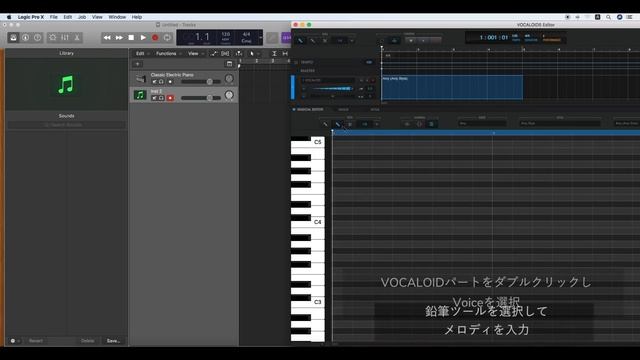The image size is (640, 360).
Task: Switch to the Style tab in VOCALOID
Action: pyautogui.click(x=374, y=109)
